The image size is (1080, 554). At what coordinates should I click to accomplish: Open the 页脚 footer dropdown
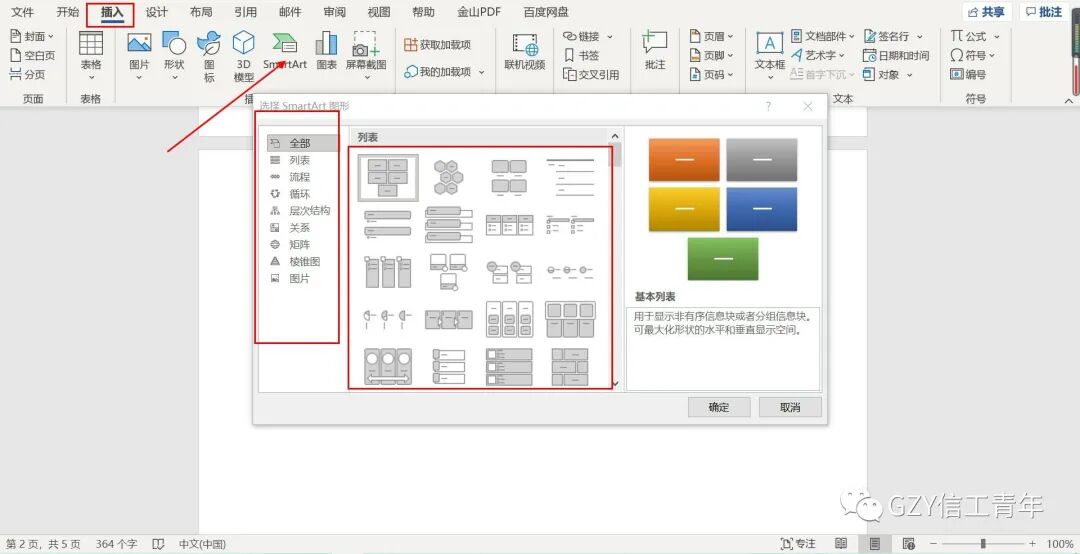click(x=712, y=55)
